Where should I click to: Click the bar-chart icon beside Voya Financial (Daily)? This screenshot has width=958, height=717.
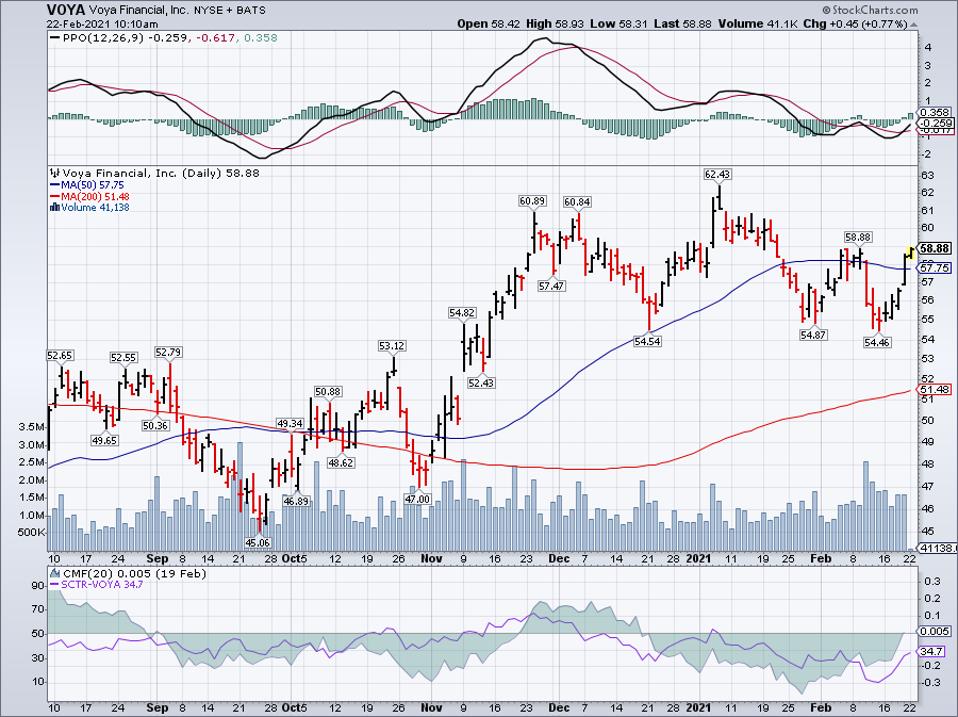[55, 173]
